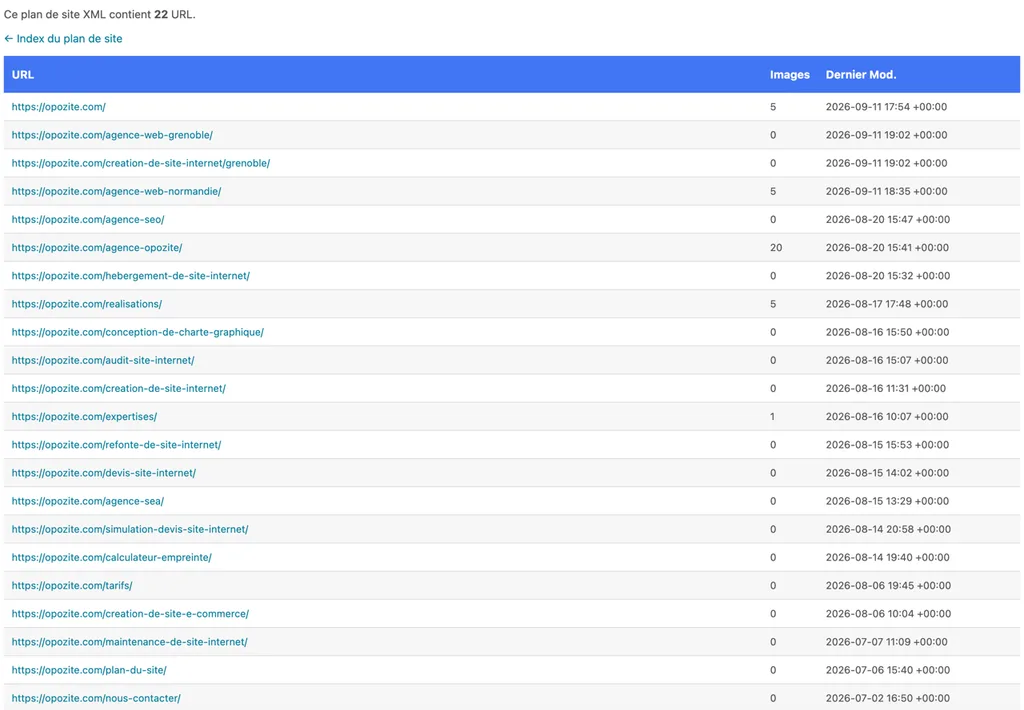The image size is (1024, 710).
Task: Click the image count 5 in the realisations row
Action: coord(773,303)
